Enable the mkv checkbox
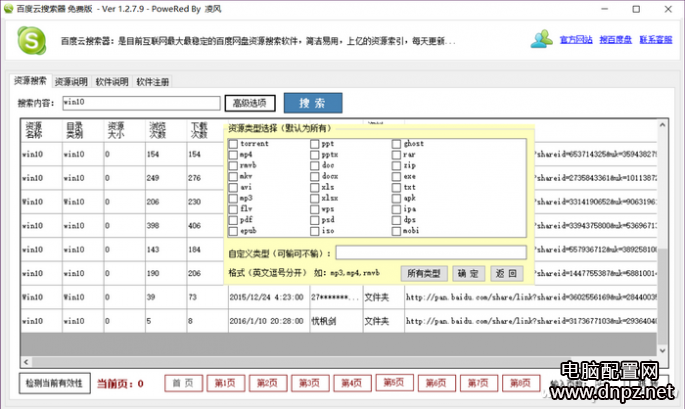 [x=233, y=177]
